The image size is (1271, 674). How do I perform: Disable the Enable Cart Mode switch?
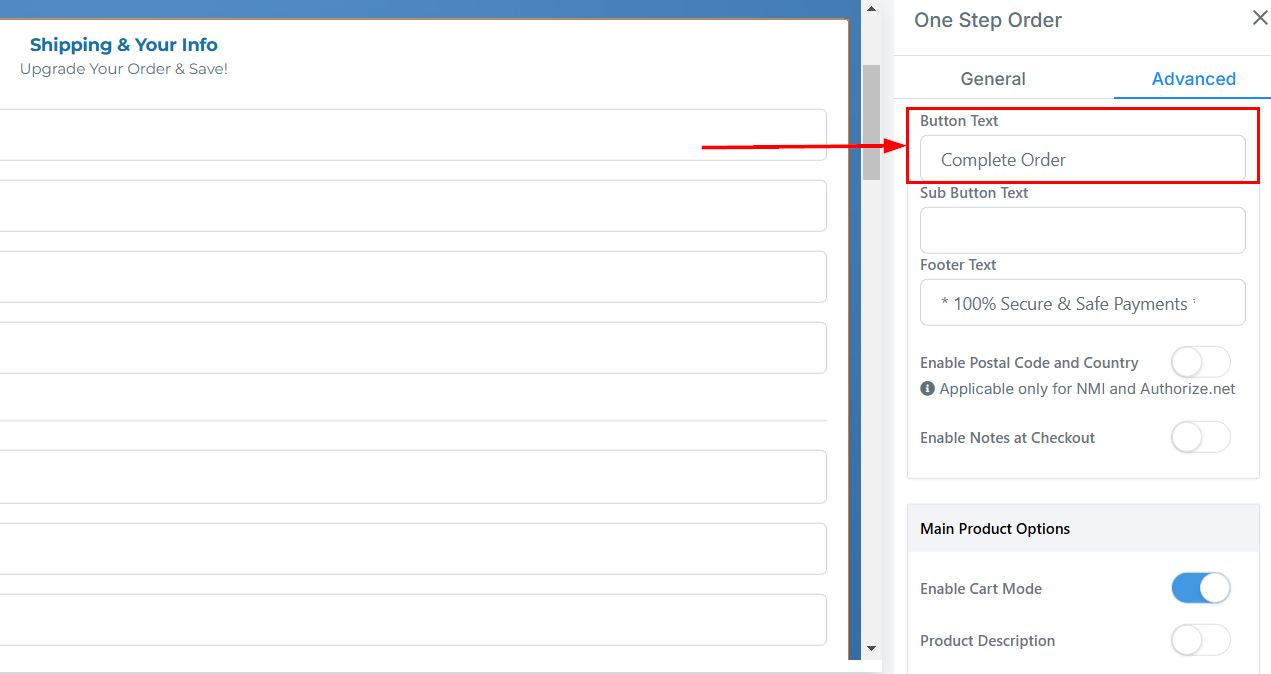coord(1200,588)
